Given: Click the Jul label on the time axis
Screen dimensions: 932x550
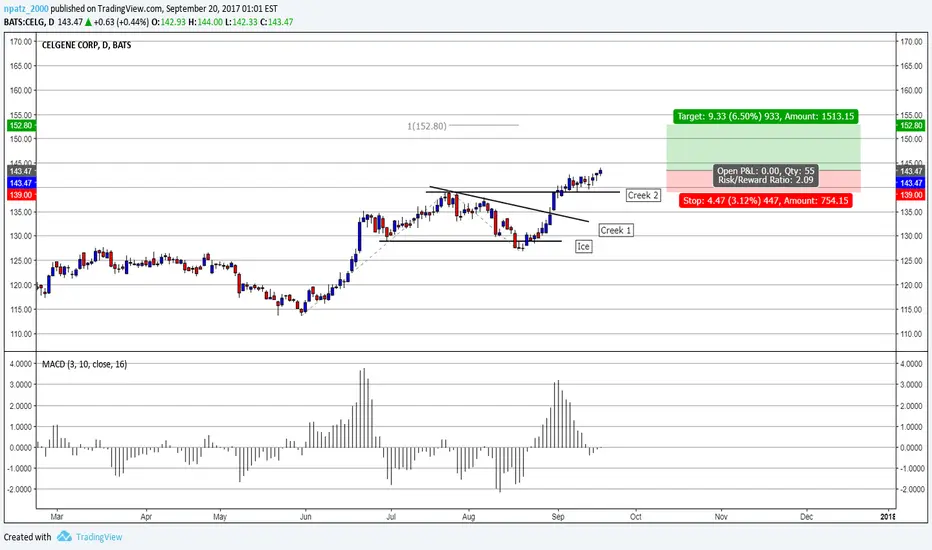Looking at the screenshot, I should 391,517.
